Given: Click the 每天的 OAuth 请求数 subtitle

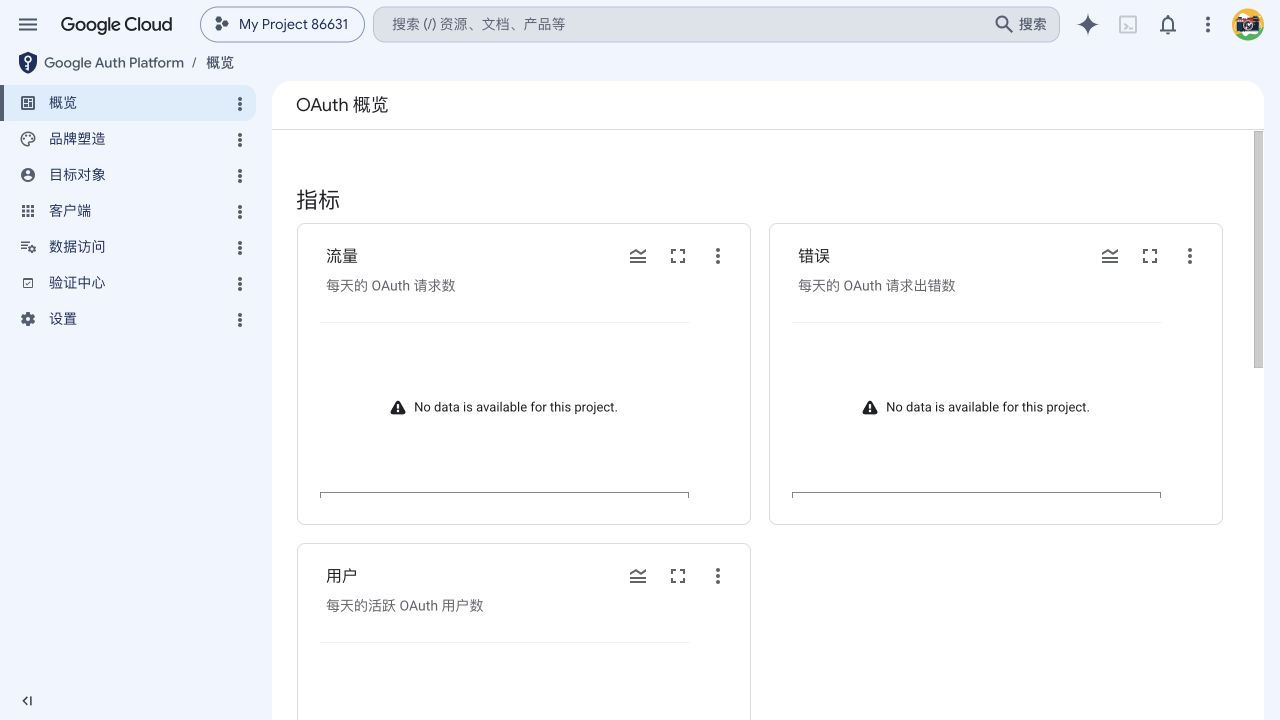Looking at the screenshot, I should pyautogui.click(x=391, y=285).
